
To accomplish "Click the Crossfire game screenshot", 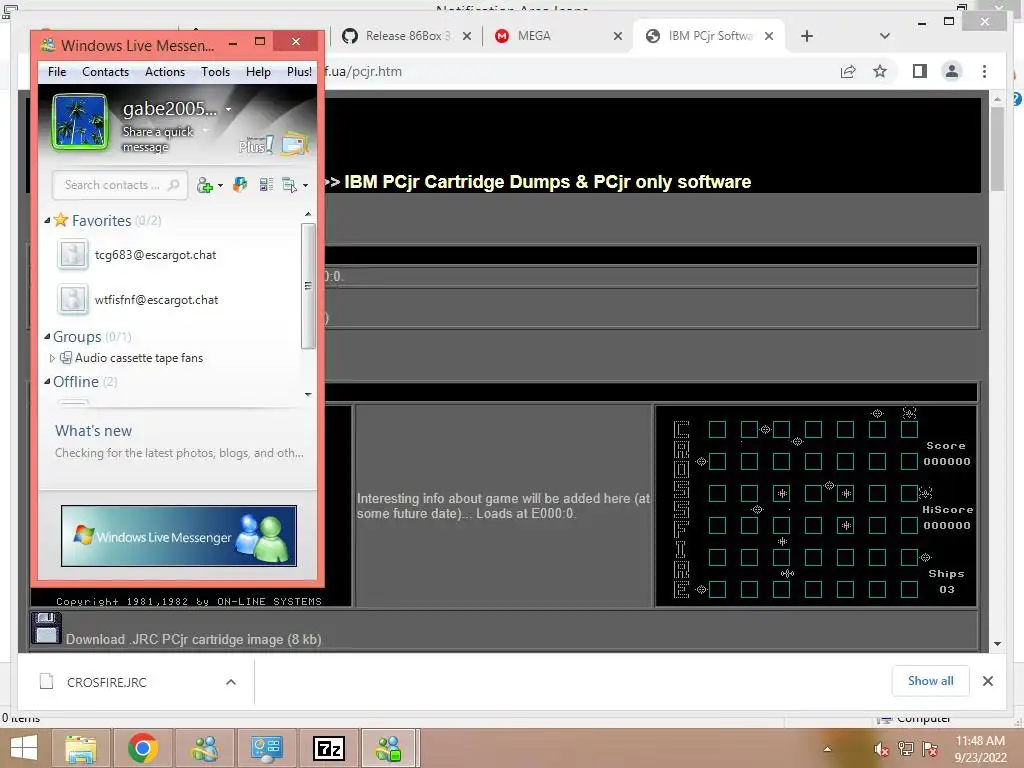I will tap(816, 506).
